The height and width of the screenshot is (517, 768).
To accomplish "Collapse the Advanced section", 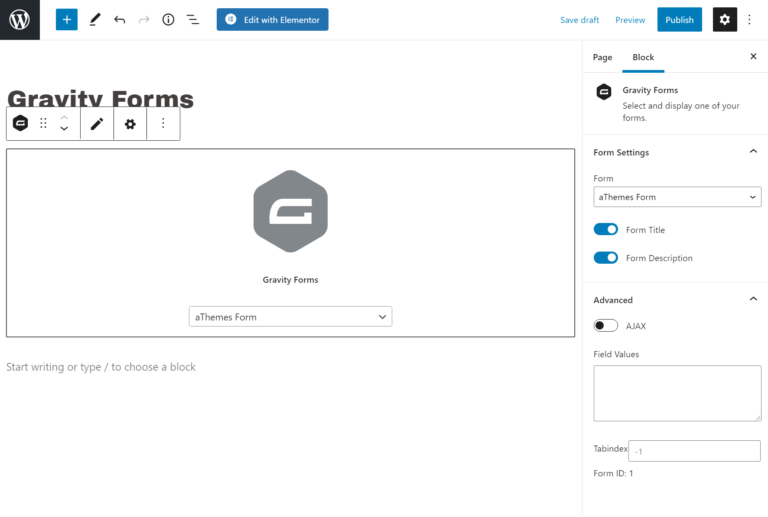I will point(753,299).
